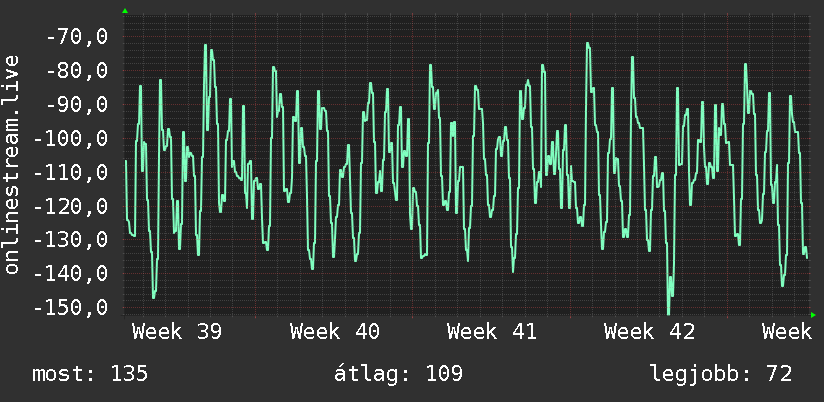Click the '-130,0' y-axis label

[x=70, y=240]
